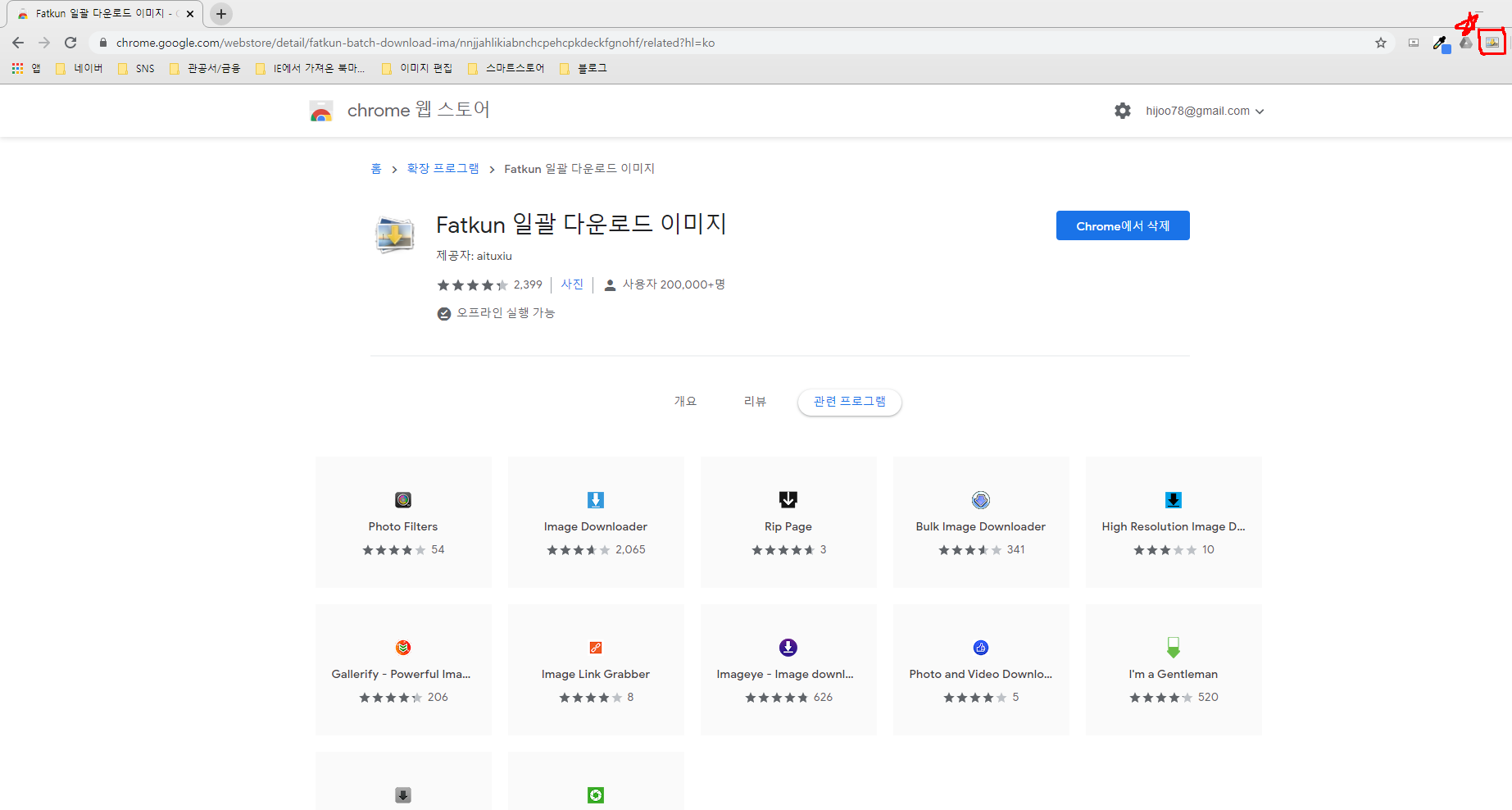Open the Rip Page extension icon
Image resolution: width=1512 pixels, height=810 pixels.
[x=788, y=499]
